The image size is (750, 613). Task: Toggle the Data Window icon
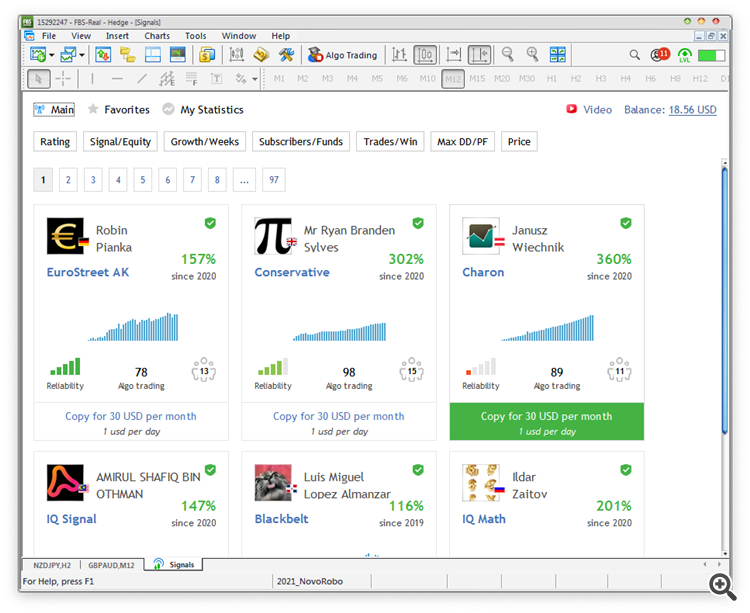[153, 55]
